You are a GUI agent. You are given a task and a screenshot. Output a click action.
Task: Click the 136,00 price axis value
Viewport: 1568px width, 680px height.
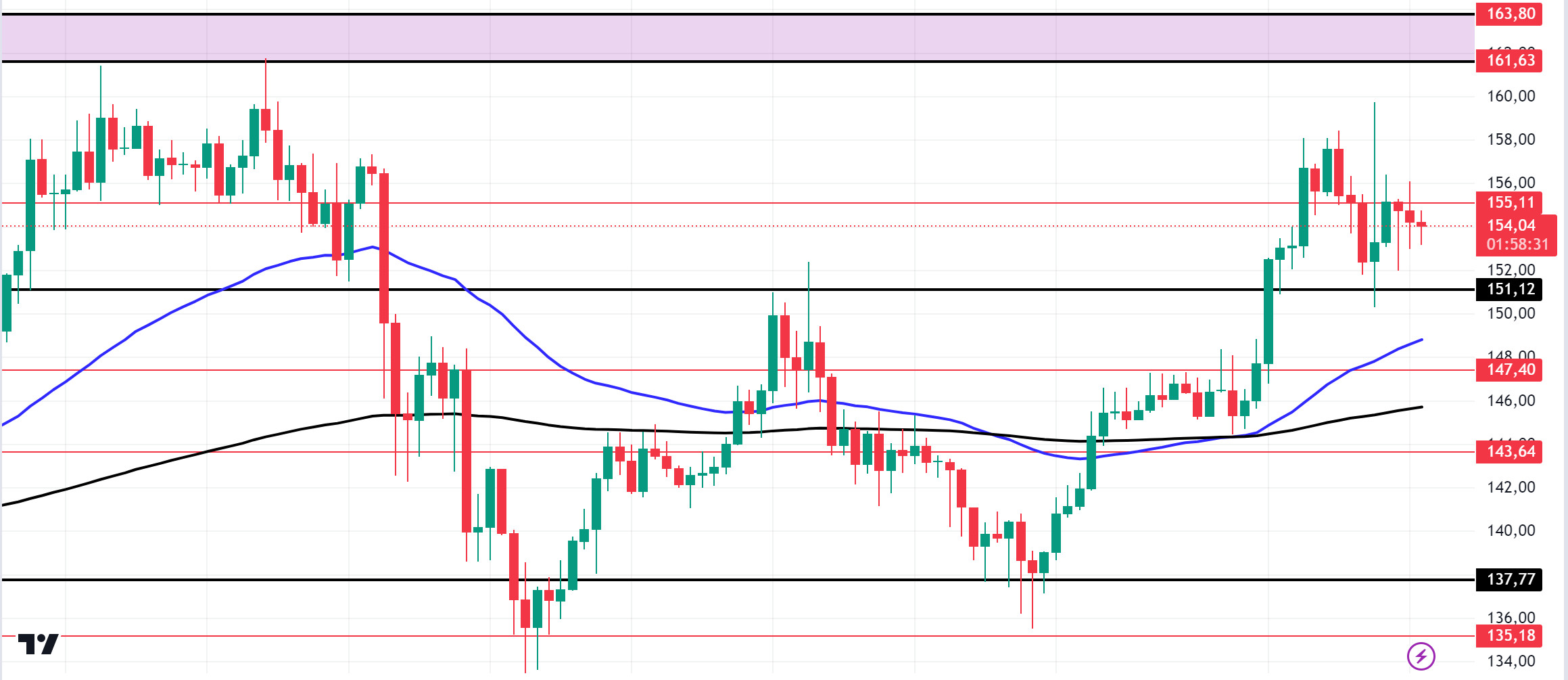[x=1511, y=617]
